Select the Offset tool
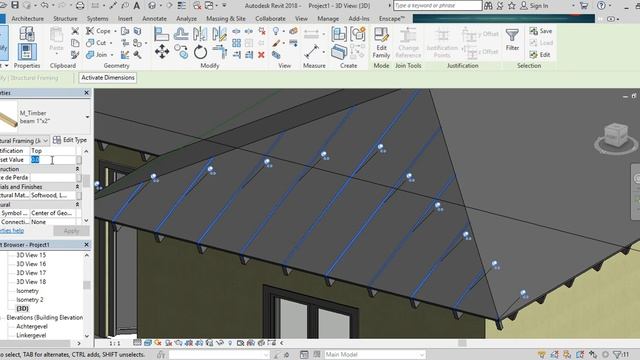The width and height of the screenshot is (640, 360). point(181,34)
